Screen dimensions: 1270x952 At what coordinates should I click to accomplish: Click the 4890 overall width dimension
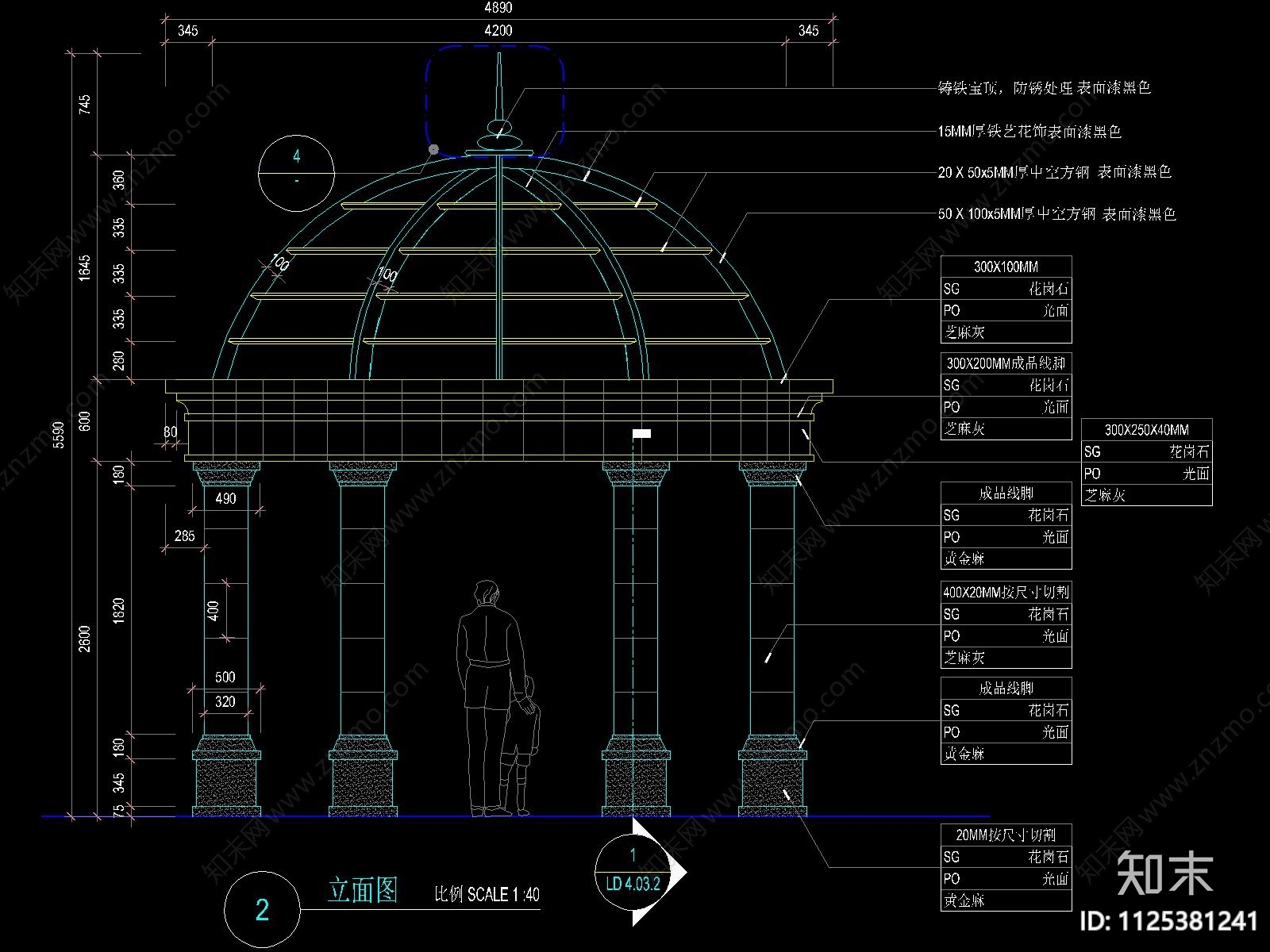pyautogui.click(x=498, y=8)
